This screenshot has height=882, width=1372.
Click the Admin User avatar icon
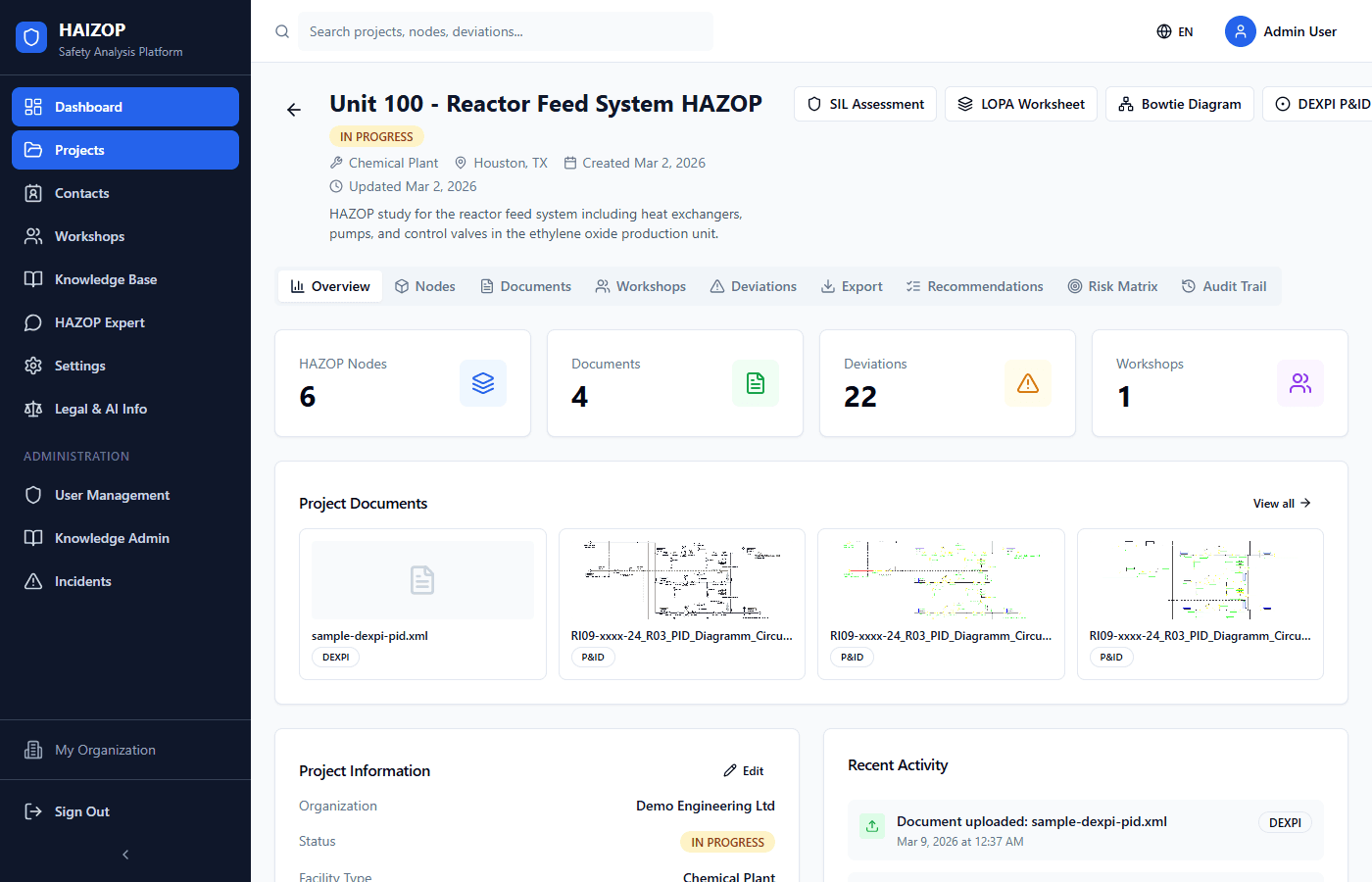coord(1240,31)
